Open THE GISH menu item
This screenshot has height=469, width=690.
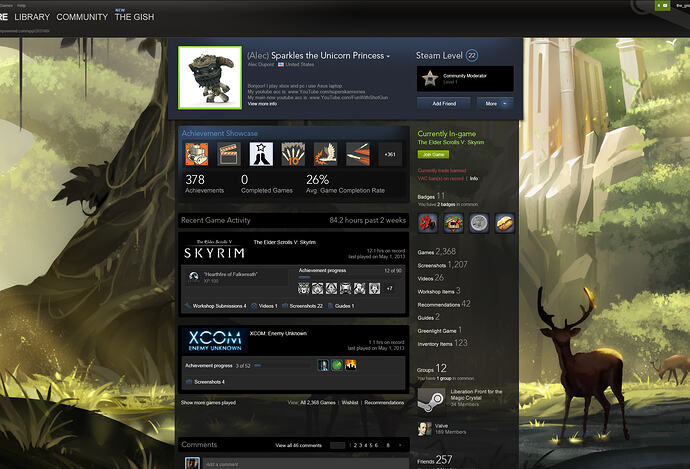135,17
